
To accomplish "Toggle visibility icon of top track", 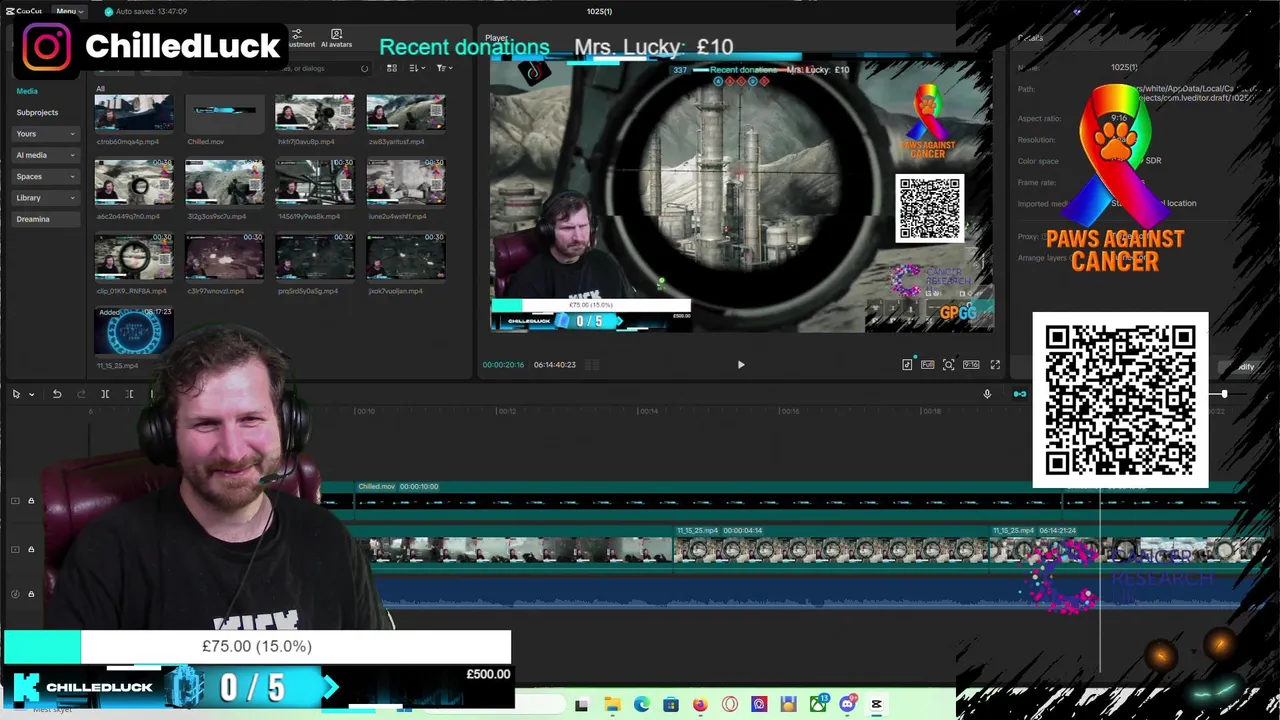I will click(15, 501).
